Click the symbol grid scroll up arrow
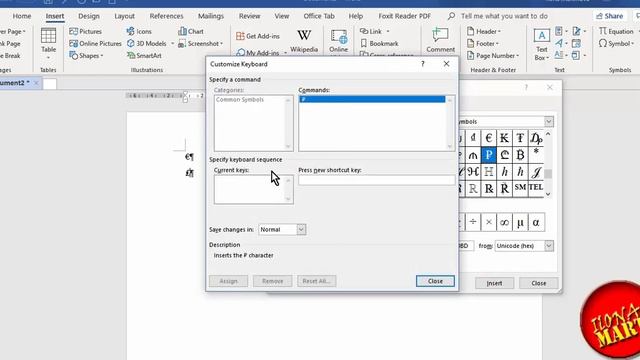The image size is (640, 360). pos(548,134)
